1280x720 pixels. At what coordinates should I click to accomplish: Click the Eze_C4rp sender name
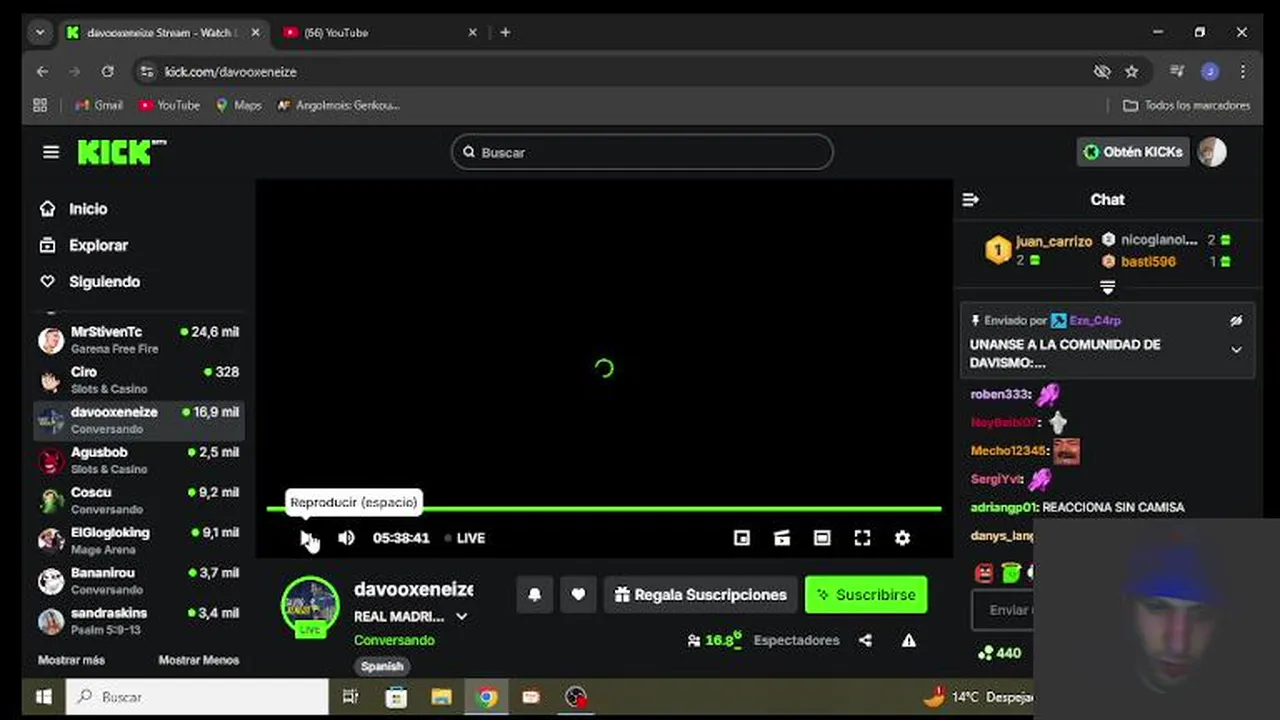coord(1095,321)
